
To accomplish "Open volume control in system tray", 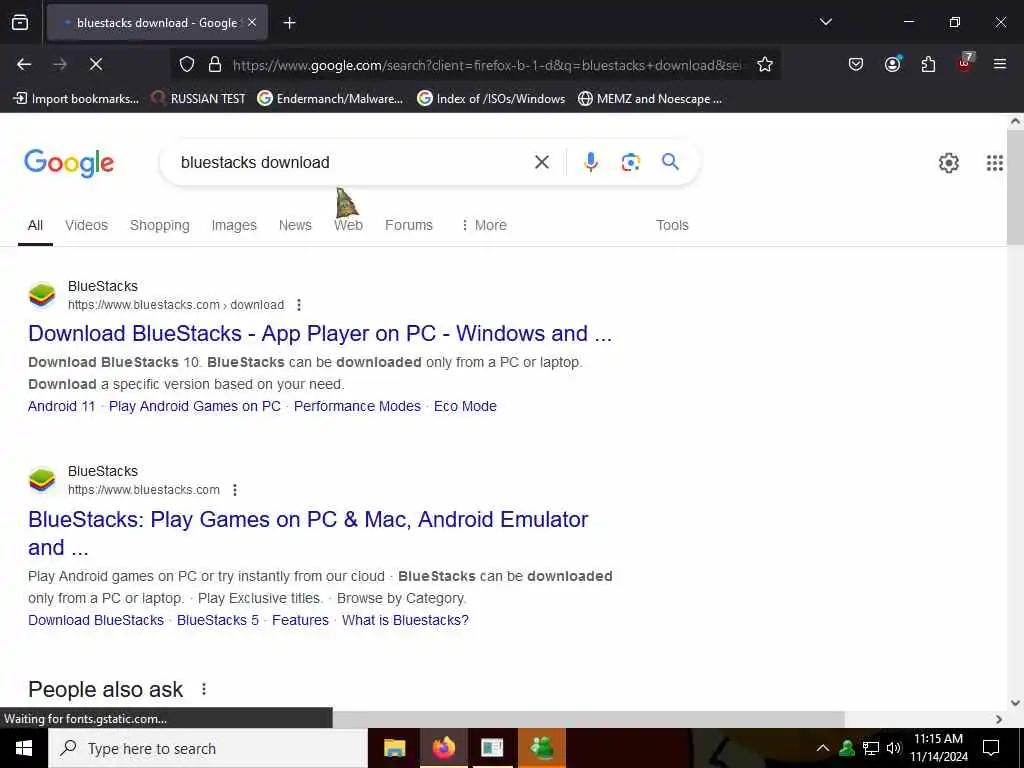I will click(x=894, y=748).
